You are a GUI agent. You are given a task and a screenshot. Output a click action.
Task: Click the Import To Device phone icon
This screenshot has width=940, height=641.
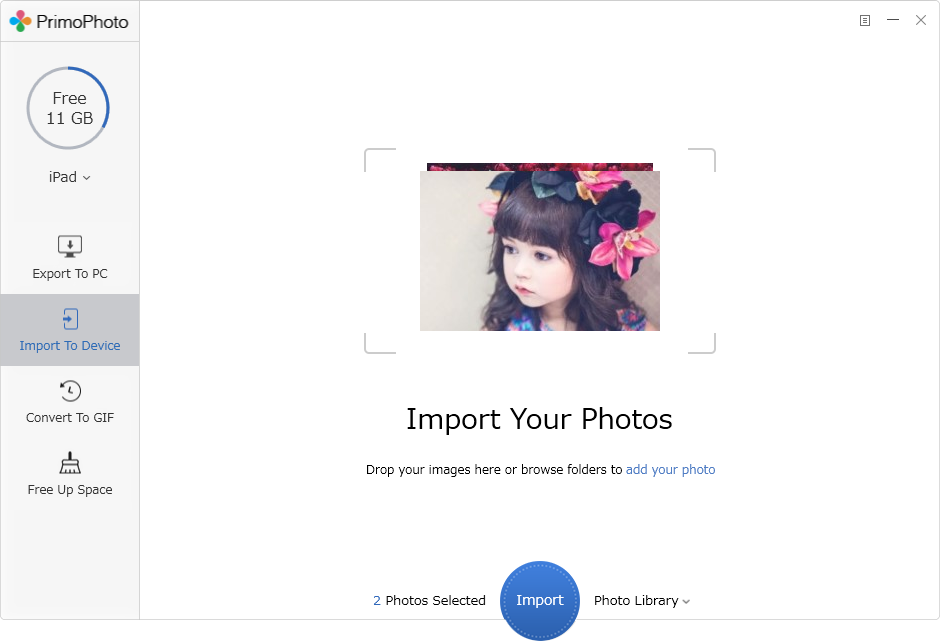coord(70,319)
